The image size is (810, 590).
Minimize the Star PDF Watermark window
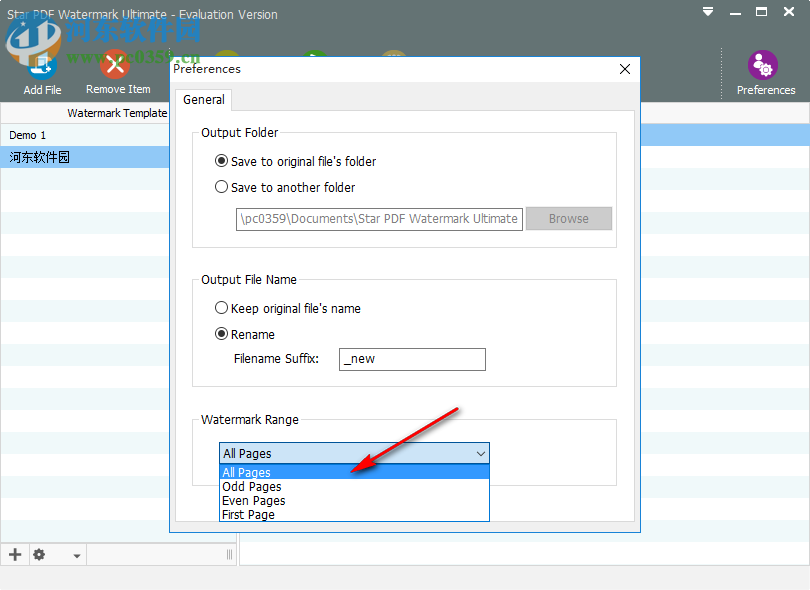pos(735,12)
